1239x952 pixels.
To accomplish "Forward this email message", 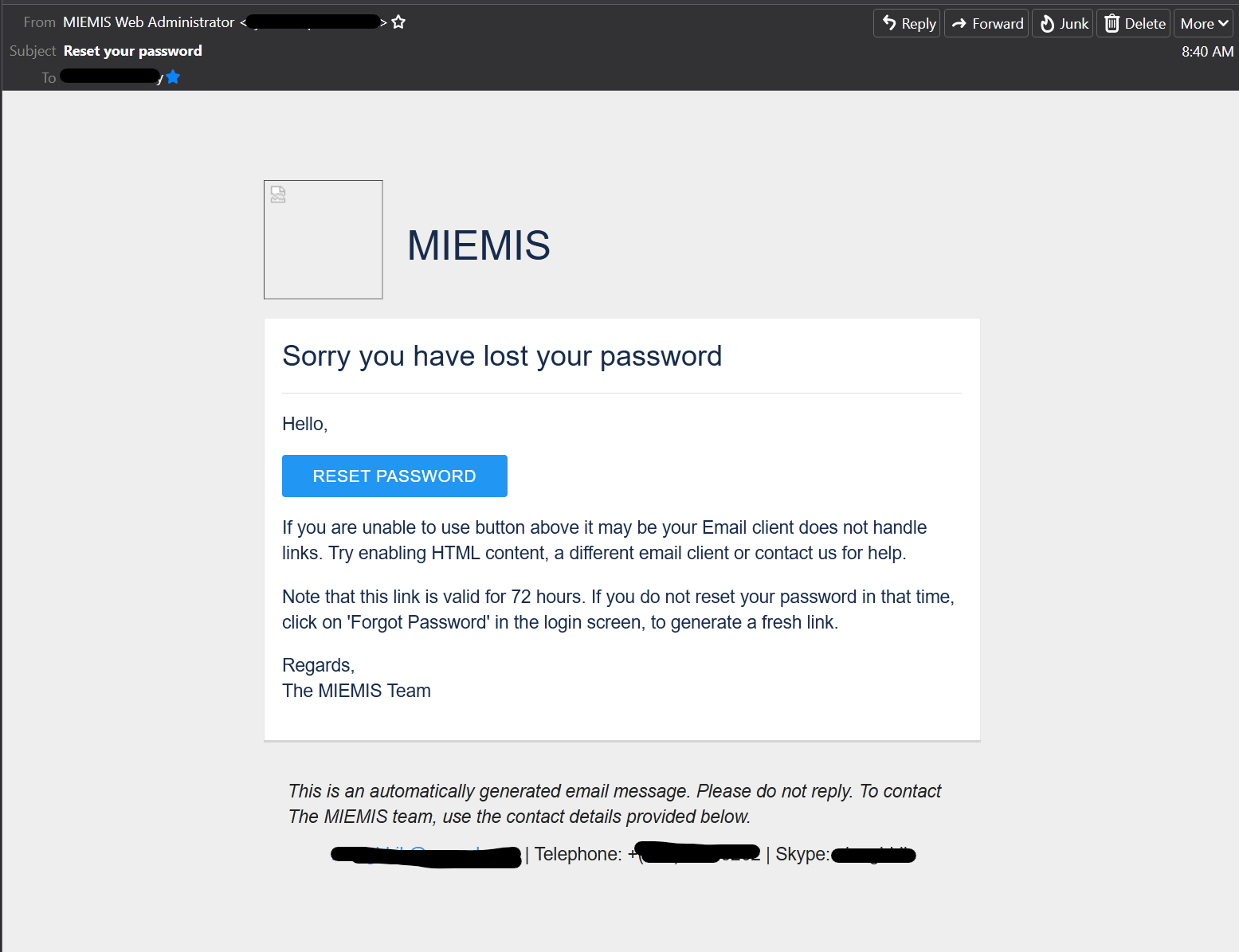I will 986,23.
